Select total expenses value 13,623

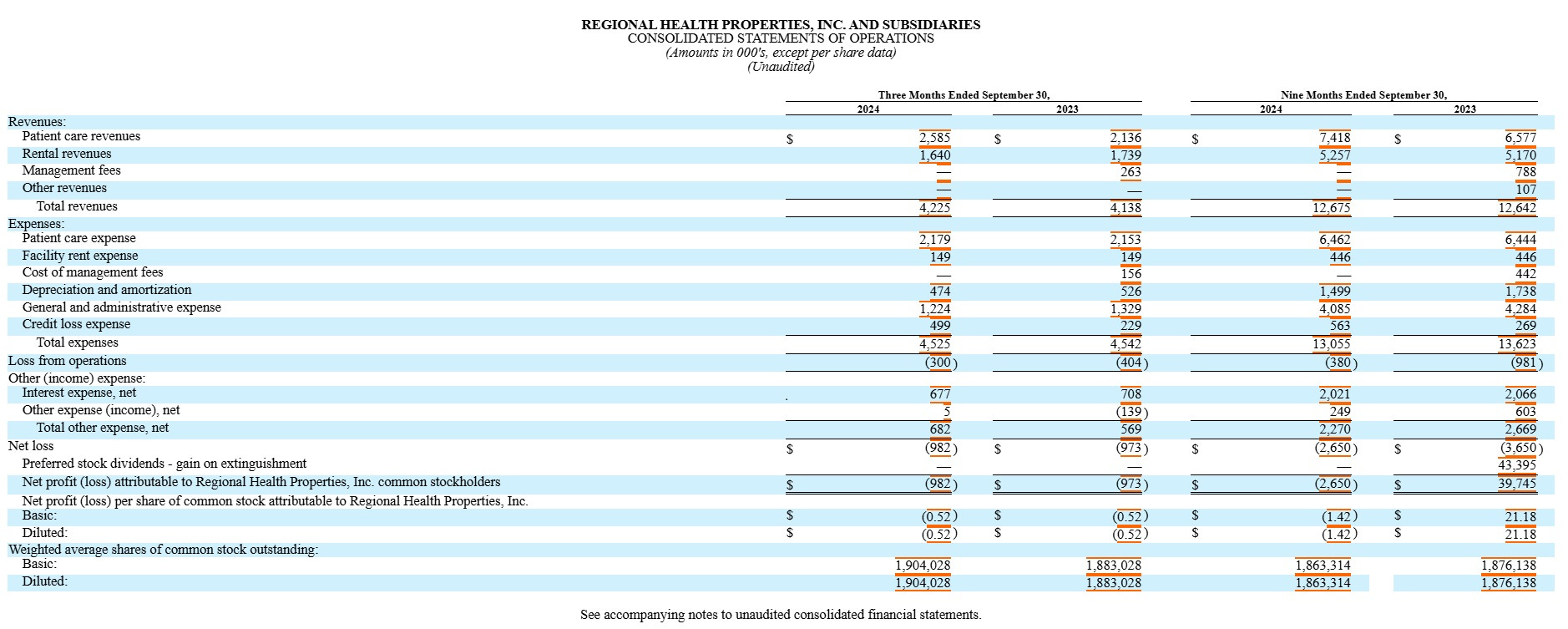tap(1517, 344)
